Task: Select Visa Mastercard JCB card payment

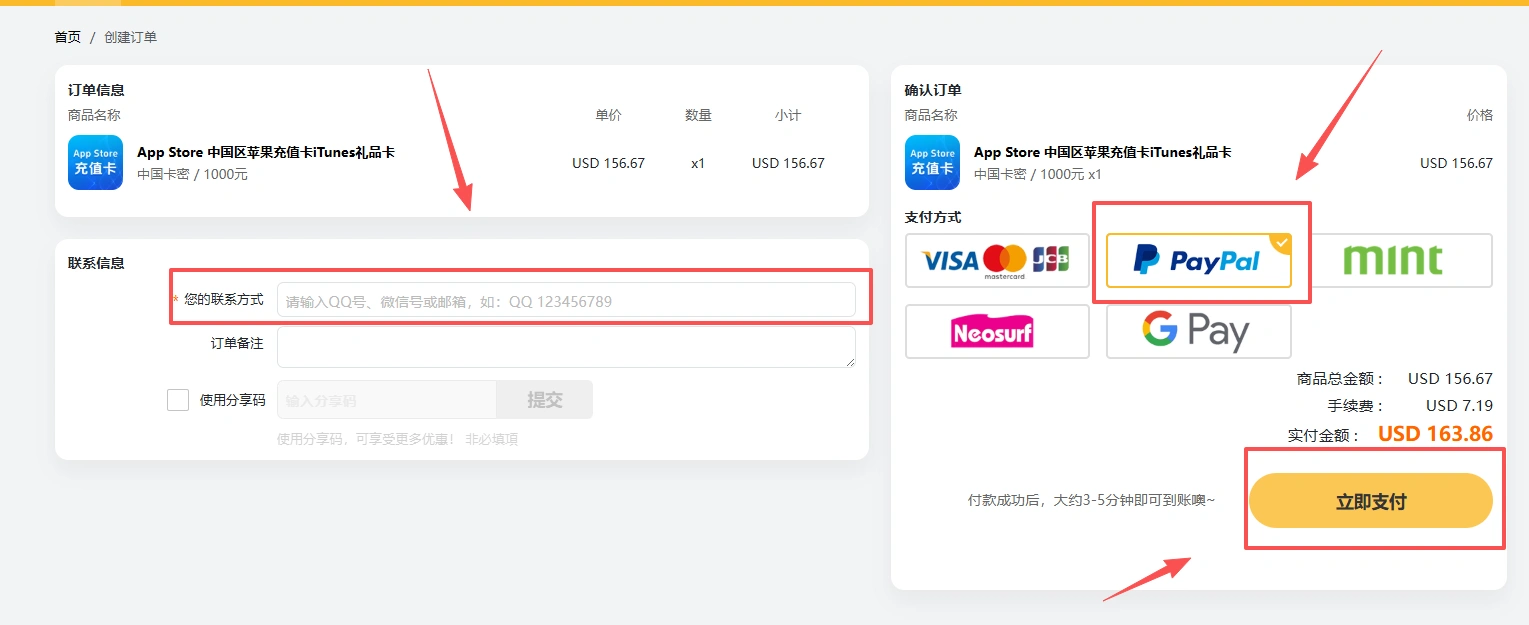Action: [x=996, y=261]
